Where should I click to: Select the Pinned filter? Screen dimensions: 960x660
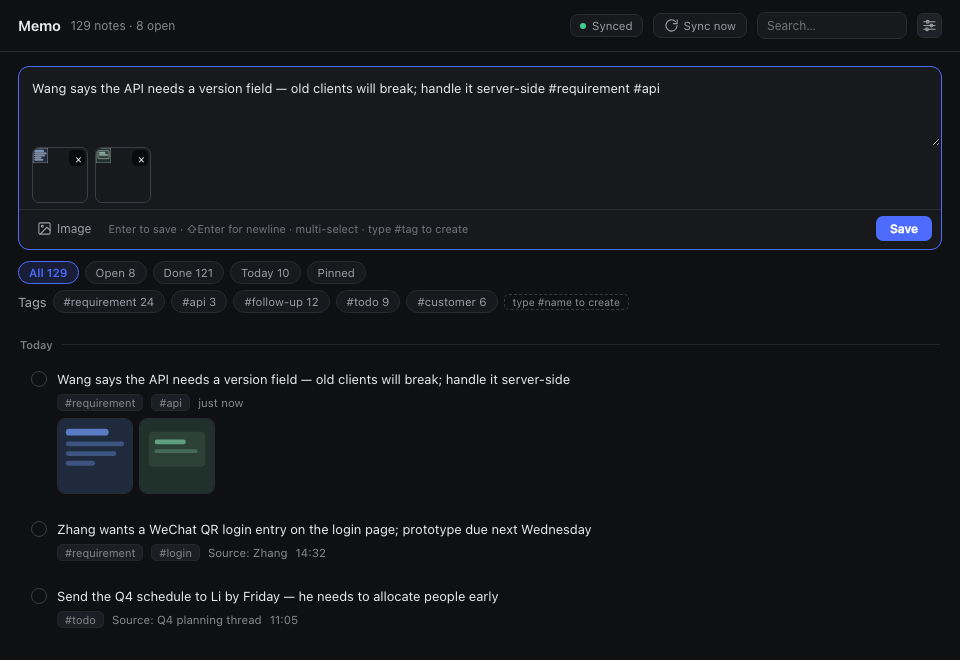(336, 273)
